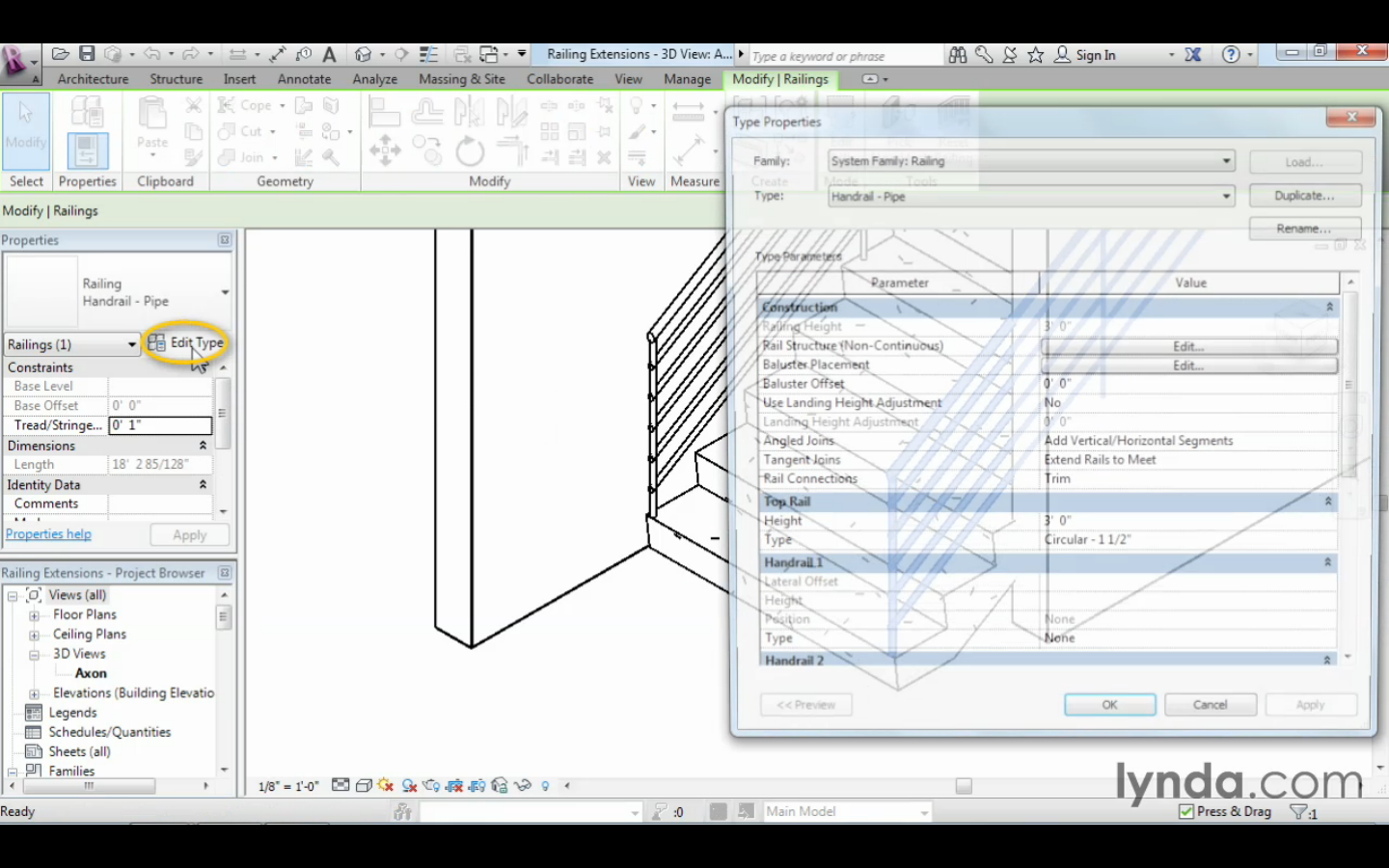
Task: Collapse the Construction parameter group
Action: [x=1329, y=307]
